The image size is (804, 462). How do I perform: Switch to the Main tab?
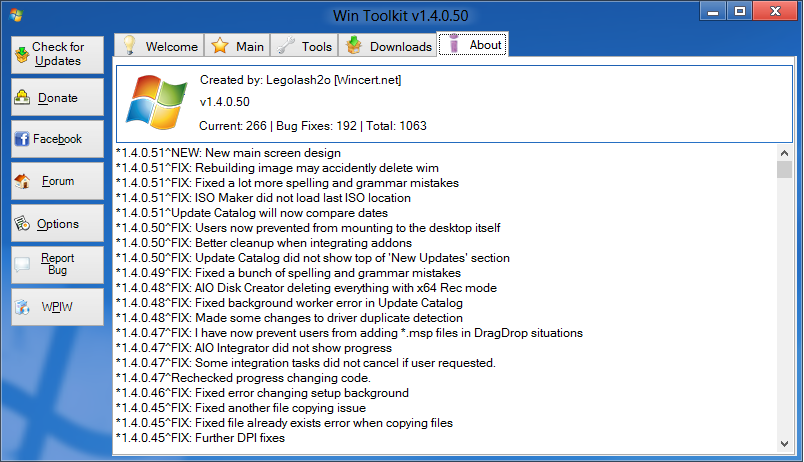pos(237,45)
